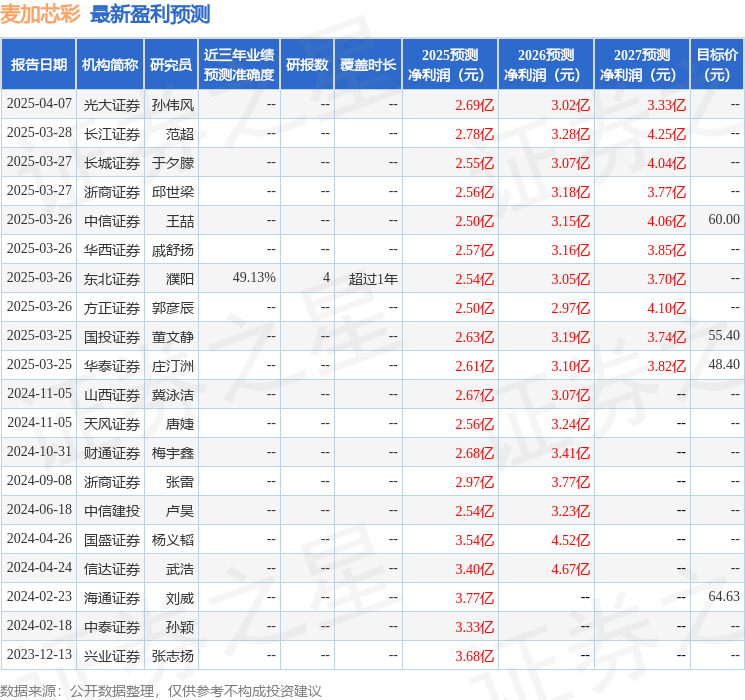Click researcher name 董文静
The height and width of the screenshot is (700, 745).
click(173, 337)
